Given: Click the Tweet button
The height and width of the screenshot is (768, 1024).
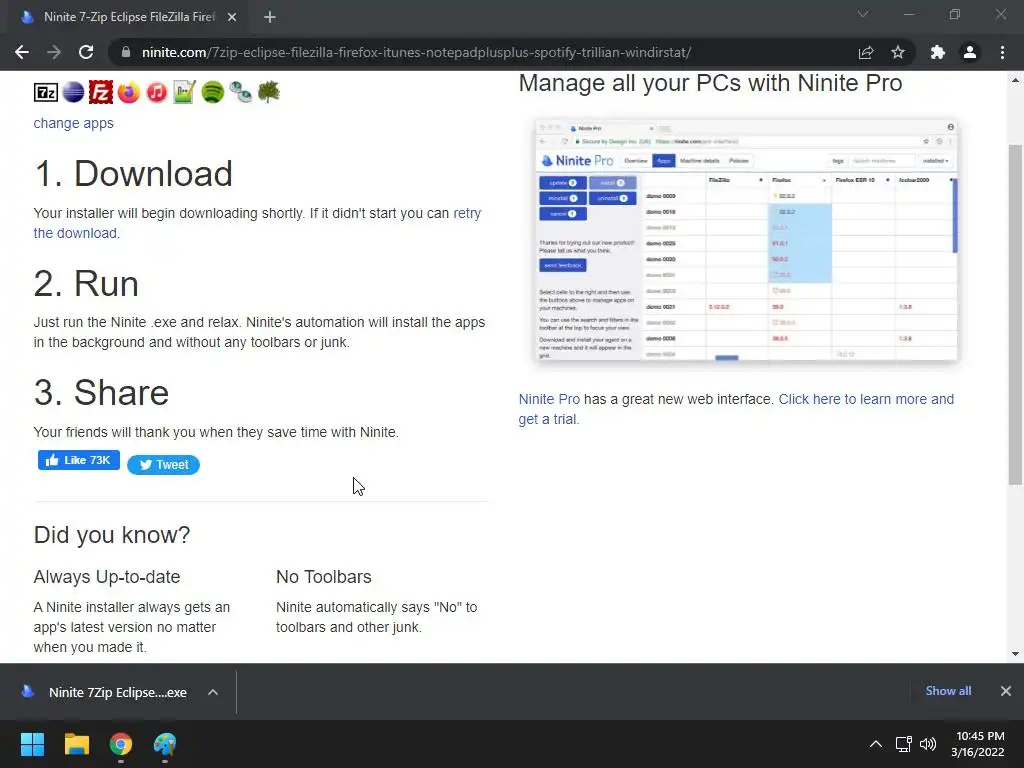Looking at the screenshot, I should click(163, 464).
